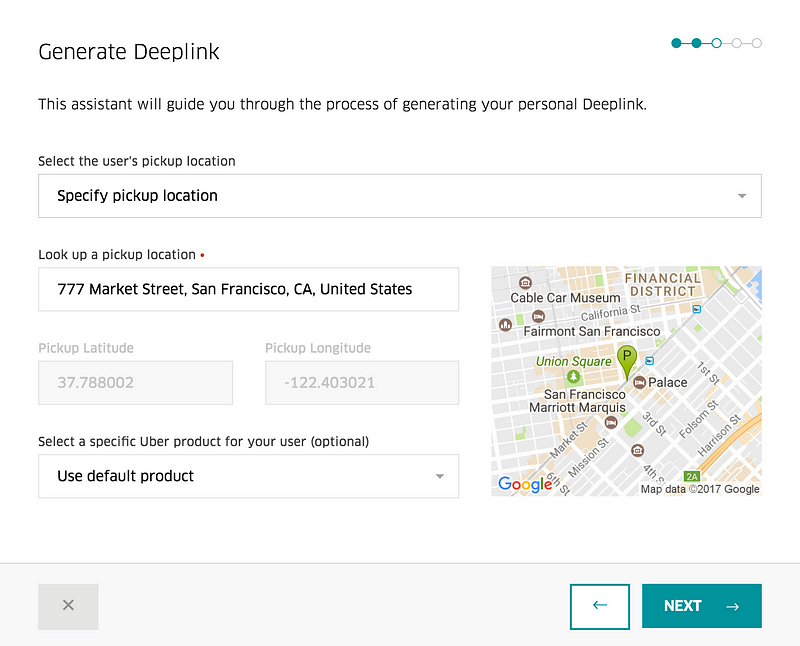Click the green P pickup marker on map

(x=627, y=361)
